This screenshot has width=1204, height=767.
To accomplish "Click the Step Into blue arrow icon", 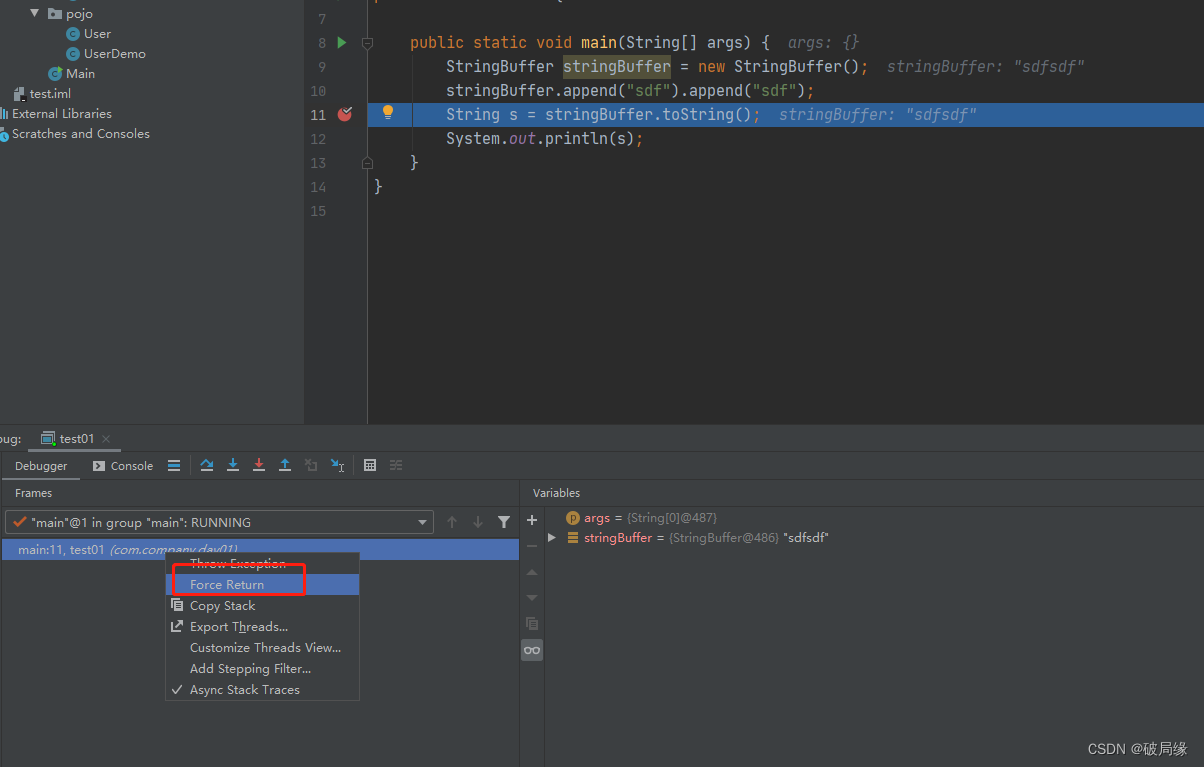I will pos(233,466).
